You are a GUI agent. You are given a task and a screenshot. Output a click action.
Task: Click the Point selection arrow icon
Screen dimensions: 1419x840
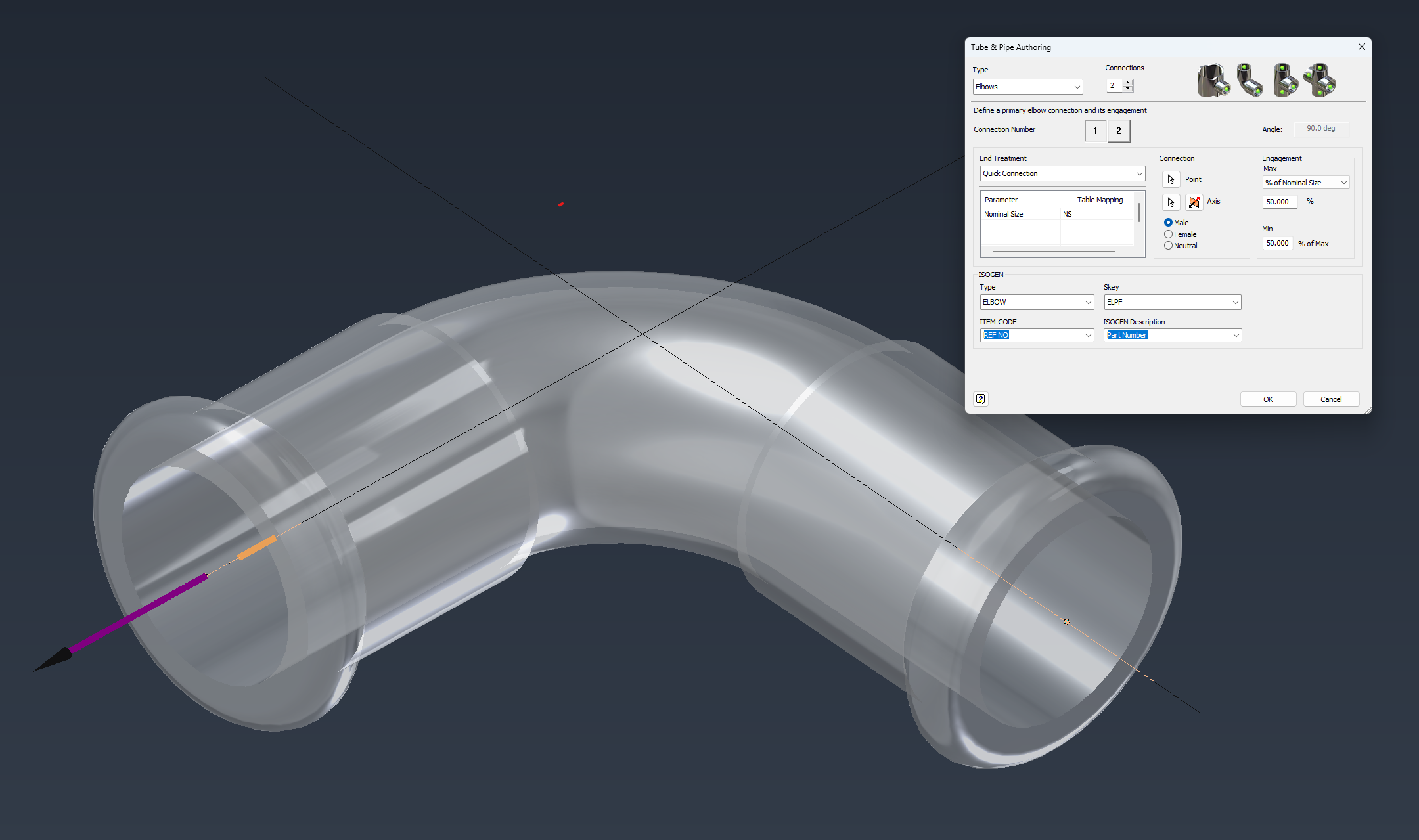tap(1171, 179)
